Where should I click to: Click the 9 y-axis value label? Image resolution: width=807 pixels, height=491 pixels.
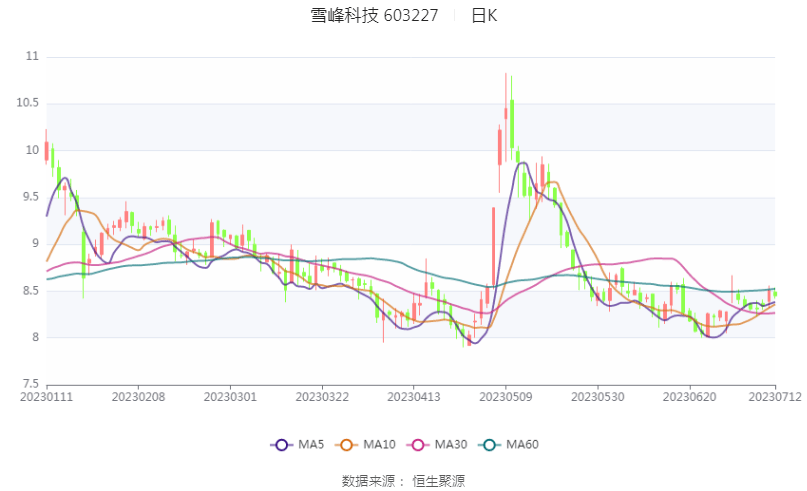(x=36, y=243)
